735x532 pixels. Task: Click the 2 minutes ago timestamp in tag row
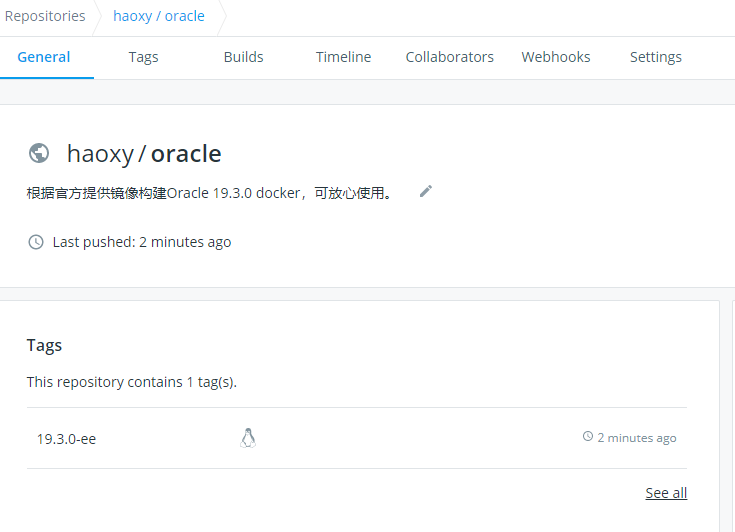pos(637,438)
